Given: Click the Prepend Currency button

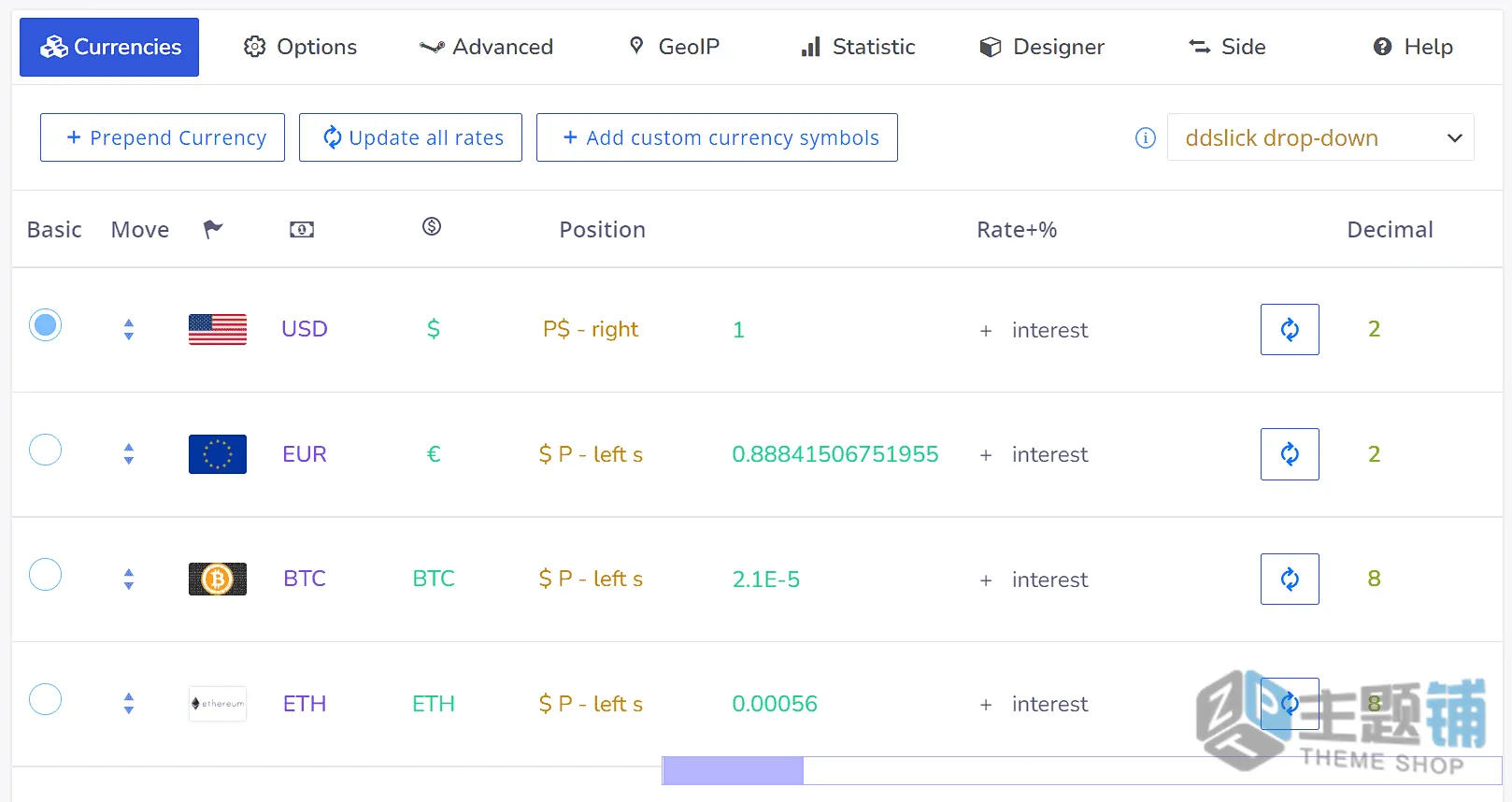Looking at the screenshot, I should 163,137.
